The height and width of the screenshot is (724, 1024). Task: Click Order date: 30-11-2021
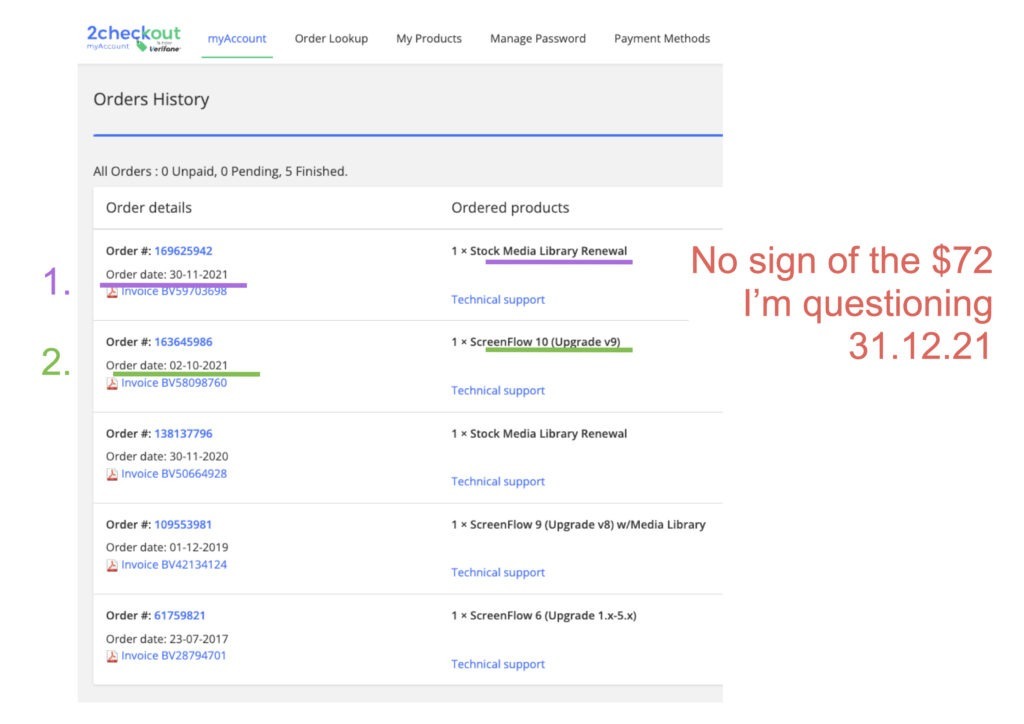(167, 274)
